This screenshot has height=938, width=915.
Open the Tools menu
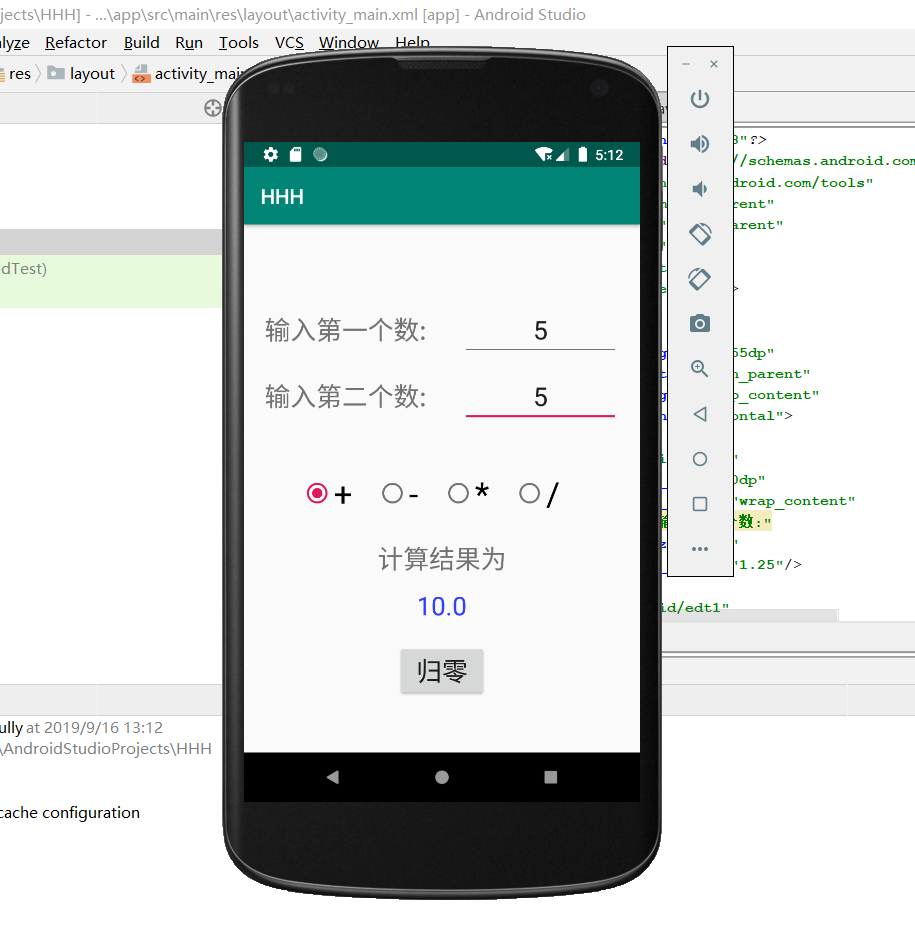pos(239,43)
